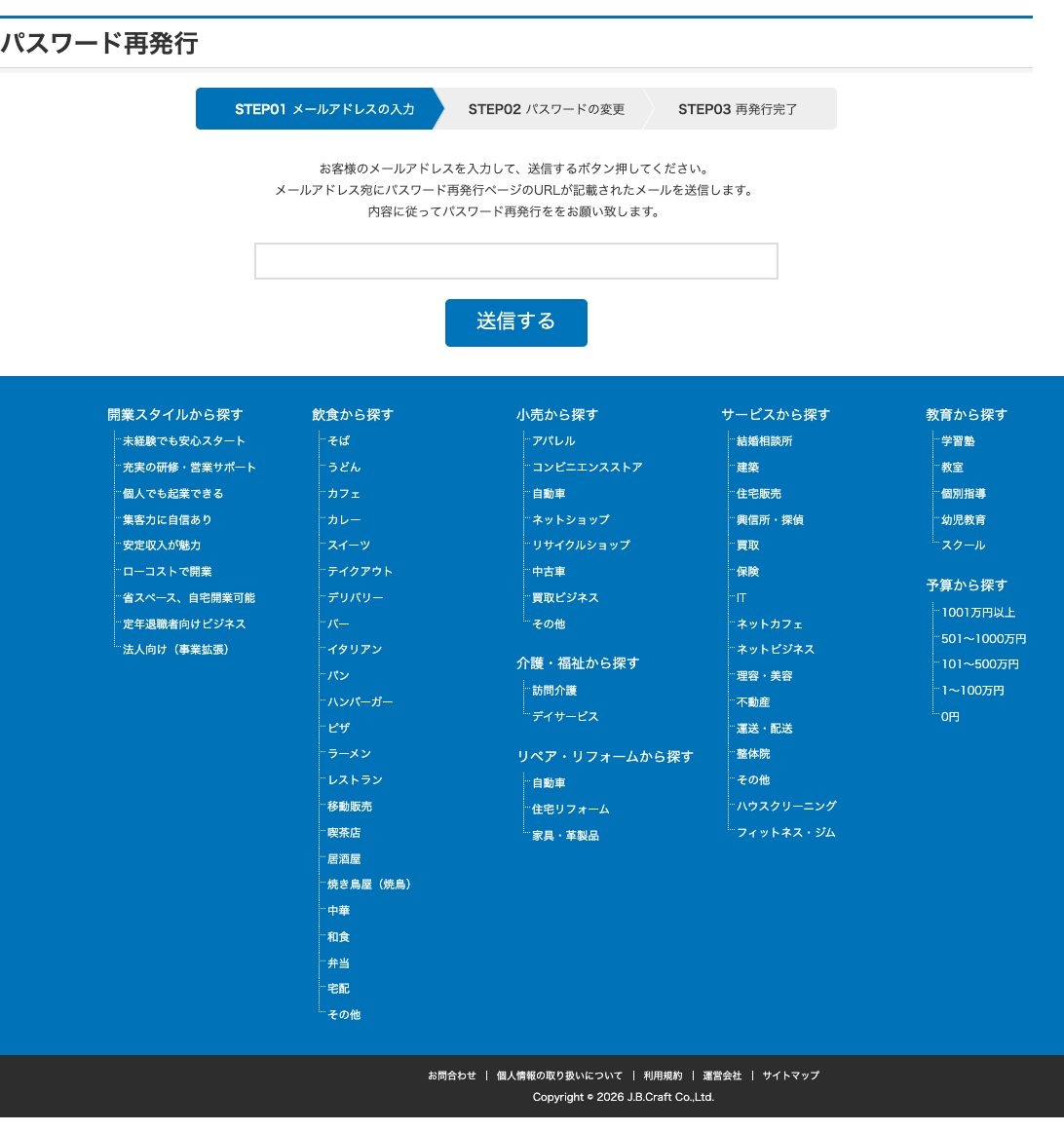Open the 運営会社 footer link
Viewport: 1064px width, 1132px height.
coord(722,1075)
